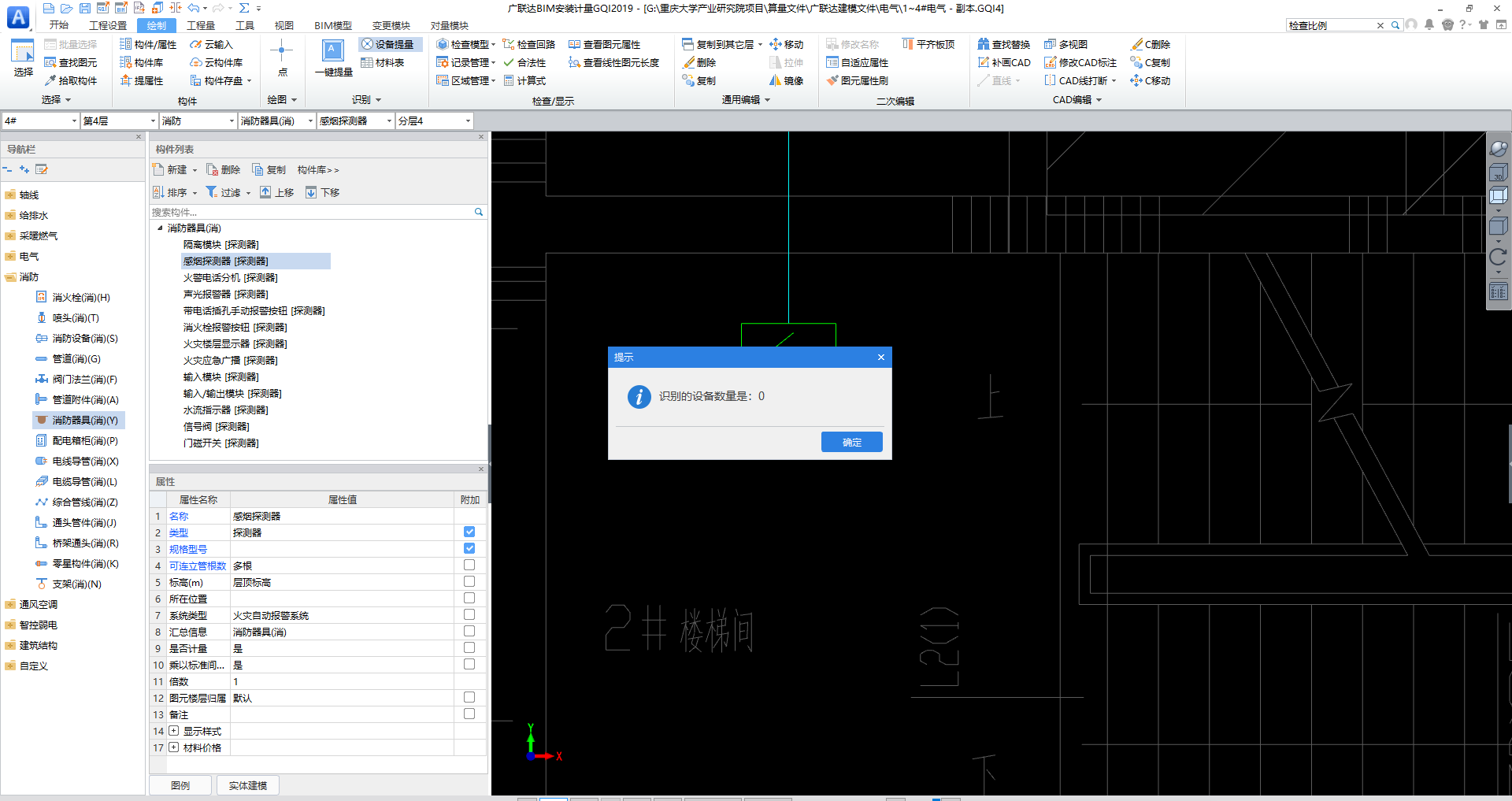Image resolution: width=1512 pixels, height=801 pixels.
Task: Open the 计算式 tool
Action: point(524,81)
